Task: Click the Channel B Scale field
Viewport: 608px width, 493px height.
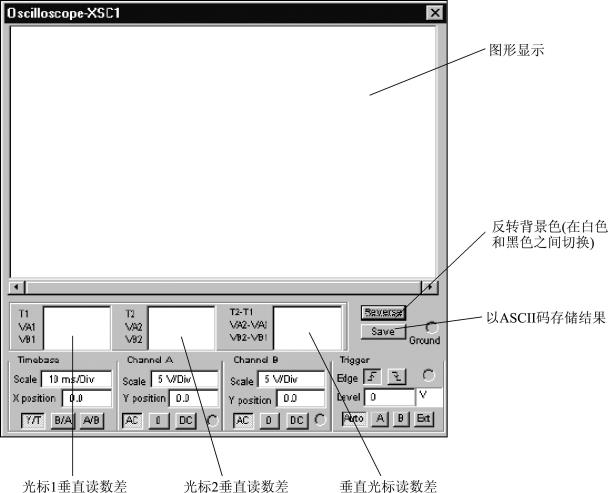Action: coord(292,379)
